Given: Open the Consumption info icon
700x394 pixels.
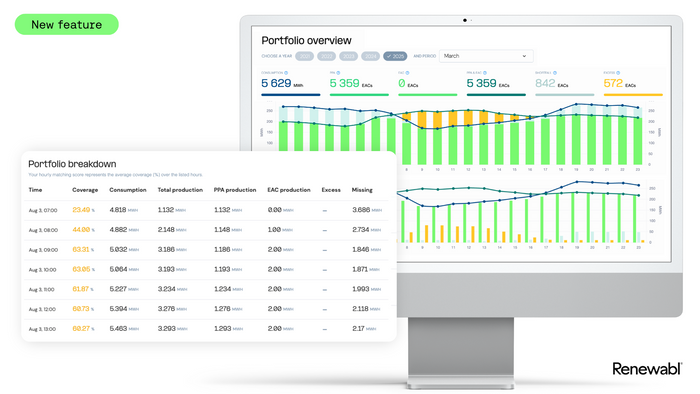Looking at the screenshot, I should 286,73.
